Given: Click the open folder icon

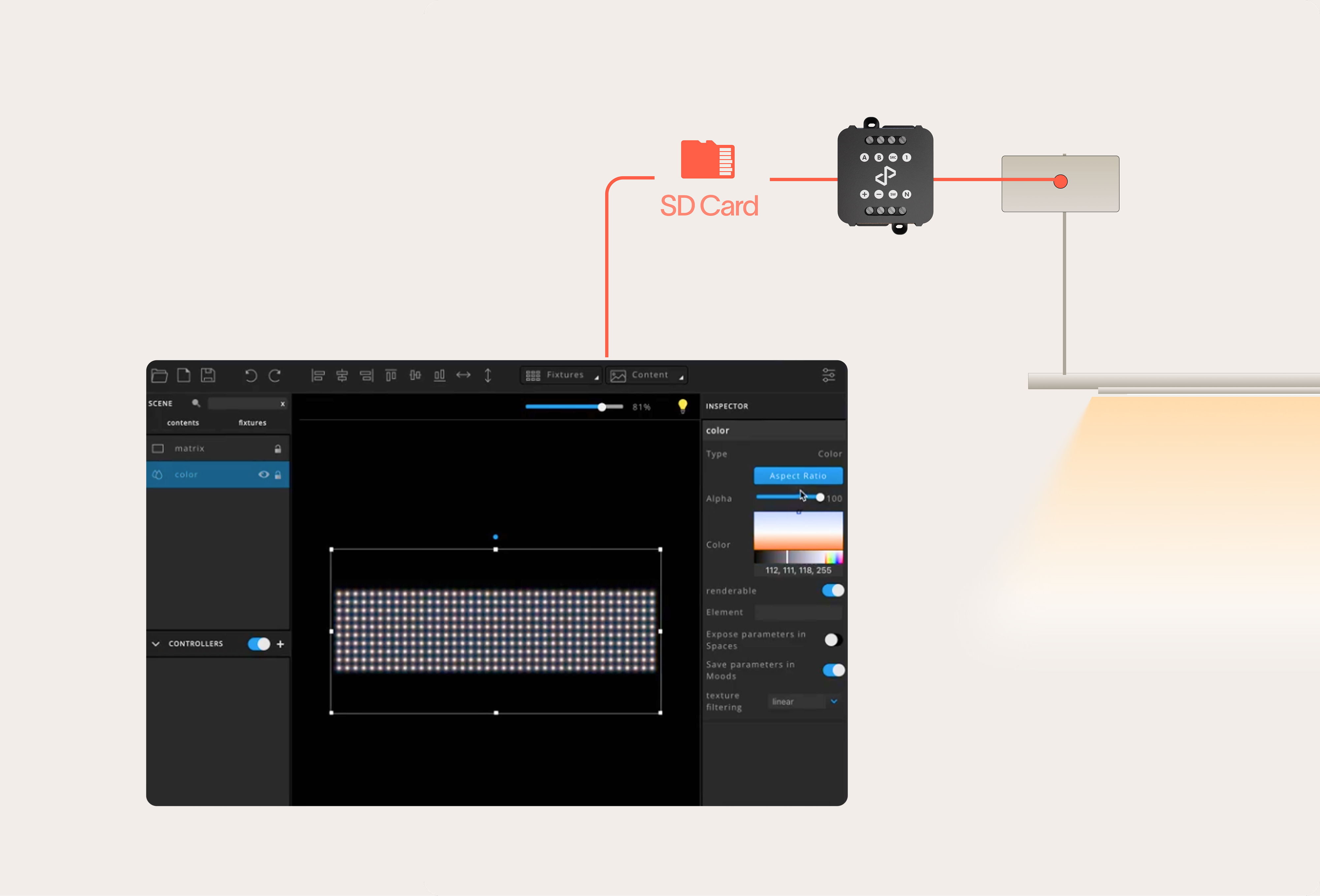Looking at the screenshot, I should 160,375.
